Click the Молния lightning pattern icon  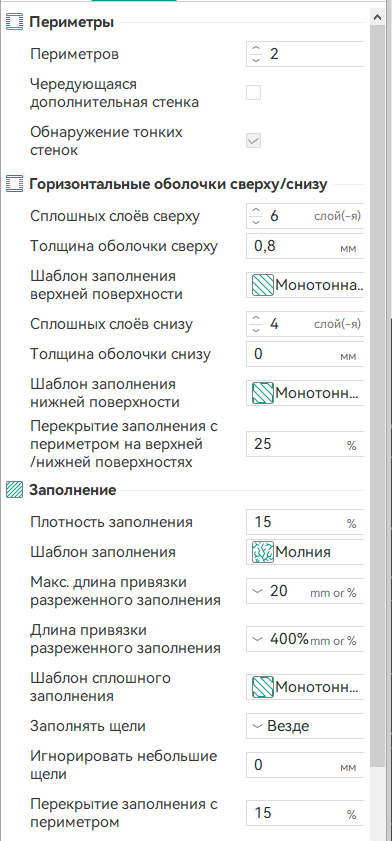pyautogui.click(x=263, y=552)
